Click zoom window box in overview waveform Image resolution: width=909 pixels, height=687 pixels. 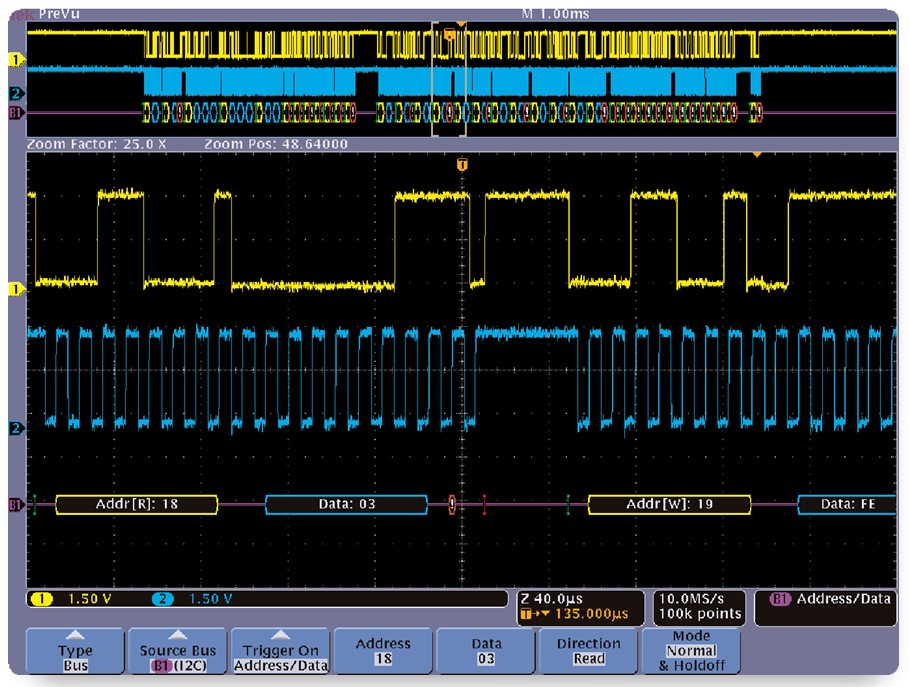tap(448, 80)
